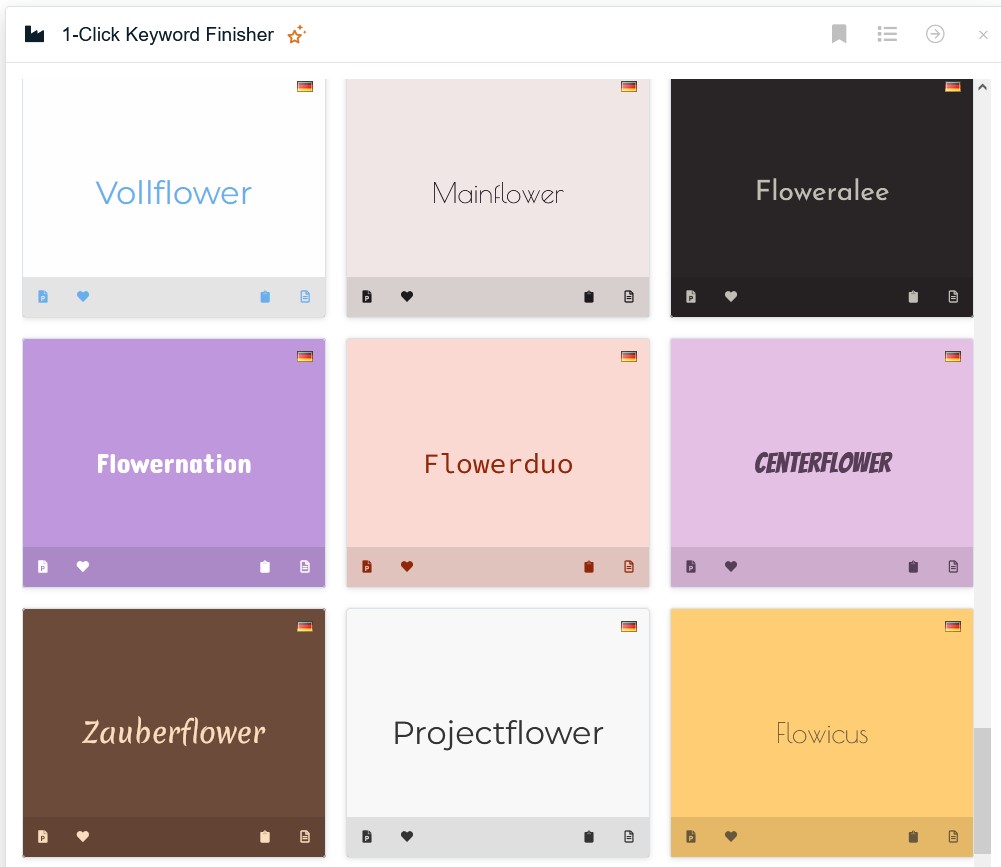Click the star icon next to the app title

coord(296,34)
